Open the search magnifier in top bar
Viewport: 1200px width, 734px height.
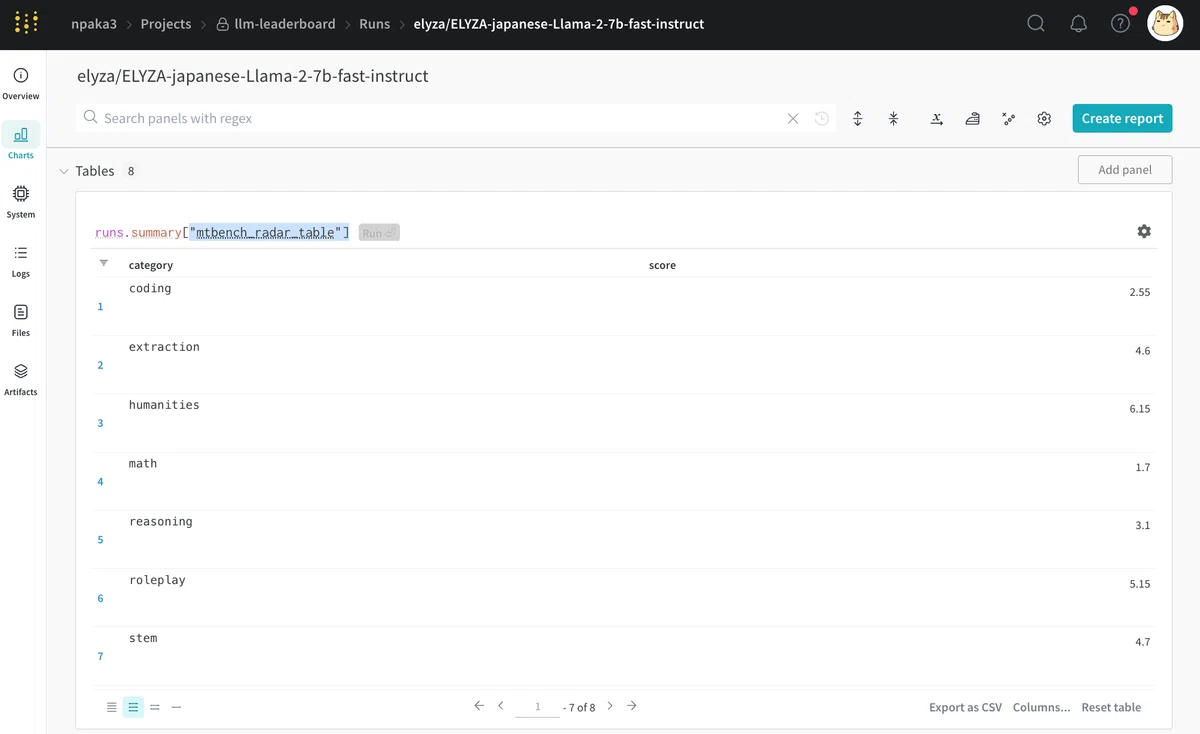[1036, 23]
